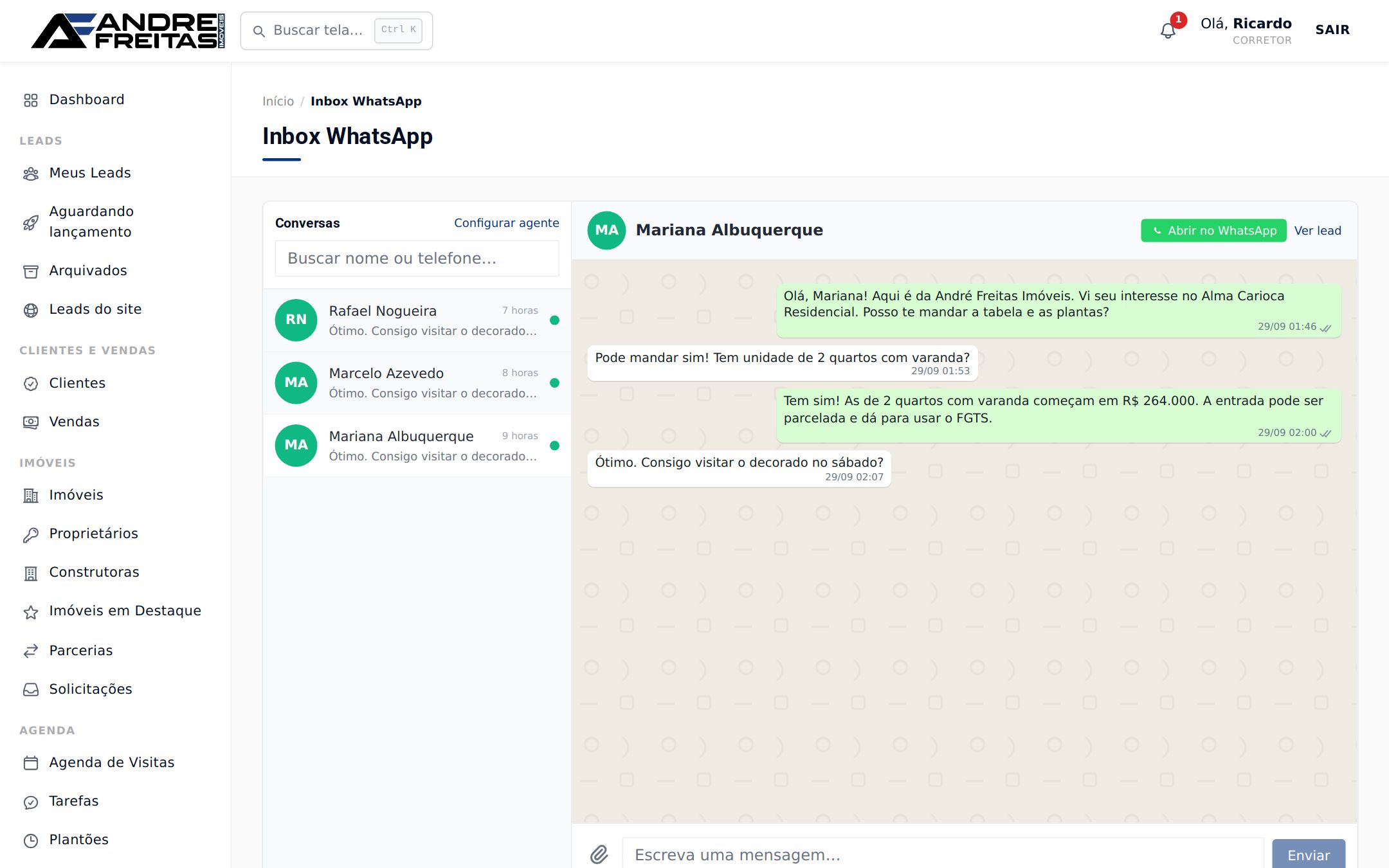Go to Início breadcrumb link

click(278, 101)
